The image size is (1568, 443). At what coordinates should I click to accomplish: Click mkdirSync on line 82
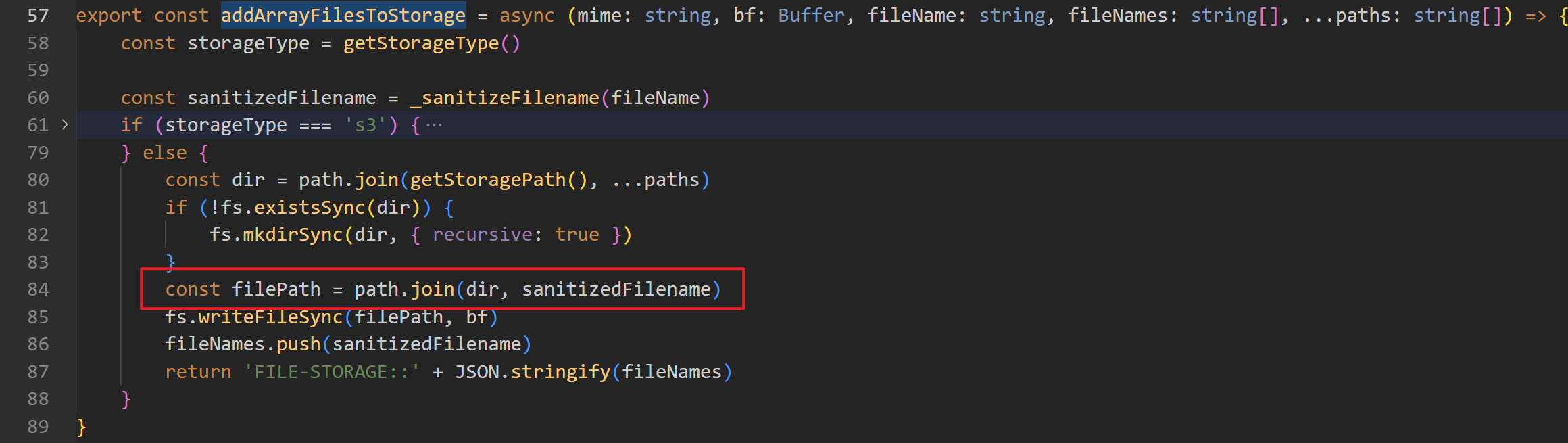pos(292,235)
